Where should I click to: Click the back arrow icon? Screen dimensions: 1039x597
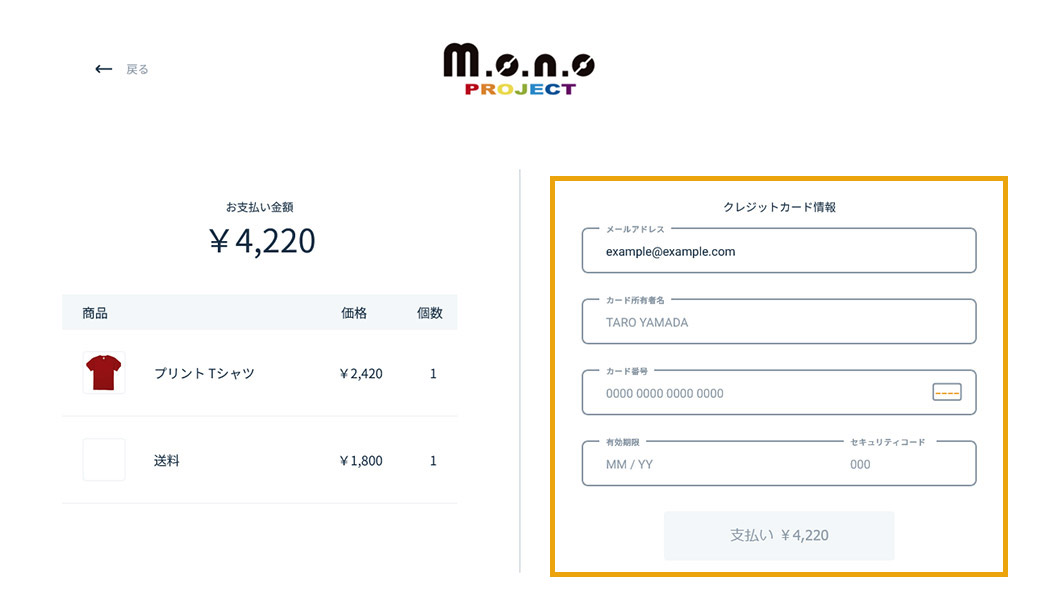tap(103, 69)
